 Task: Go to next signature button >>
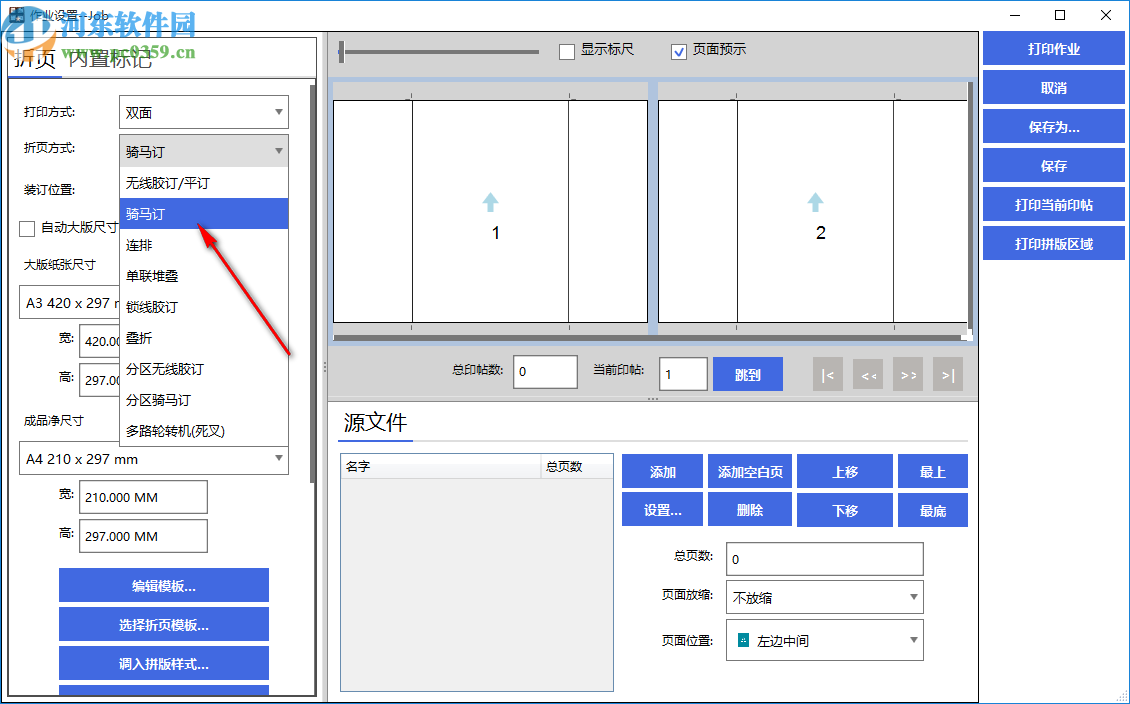pyautogui.click(x=908, y=375)
